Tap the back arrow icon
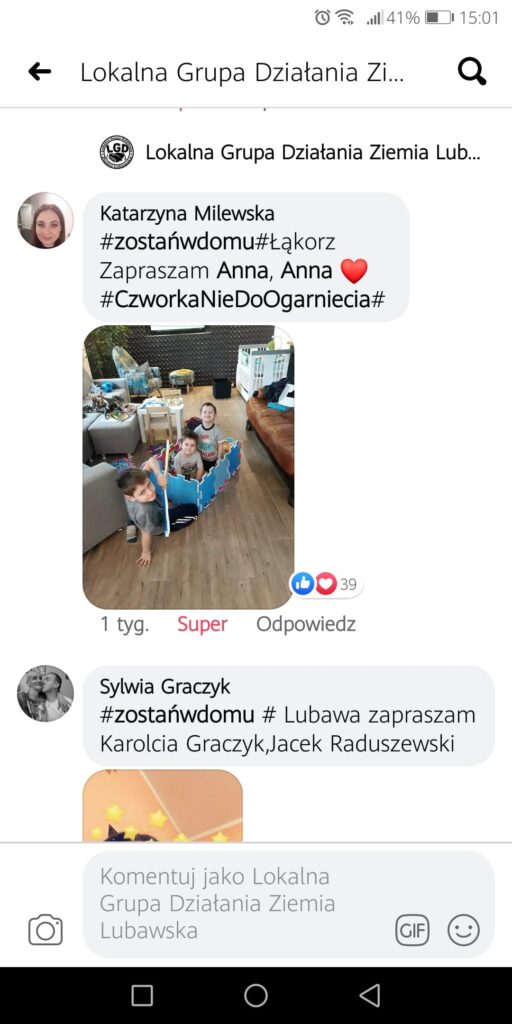 pos(40,72)
